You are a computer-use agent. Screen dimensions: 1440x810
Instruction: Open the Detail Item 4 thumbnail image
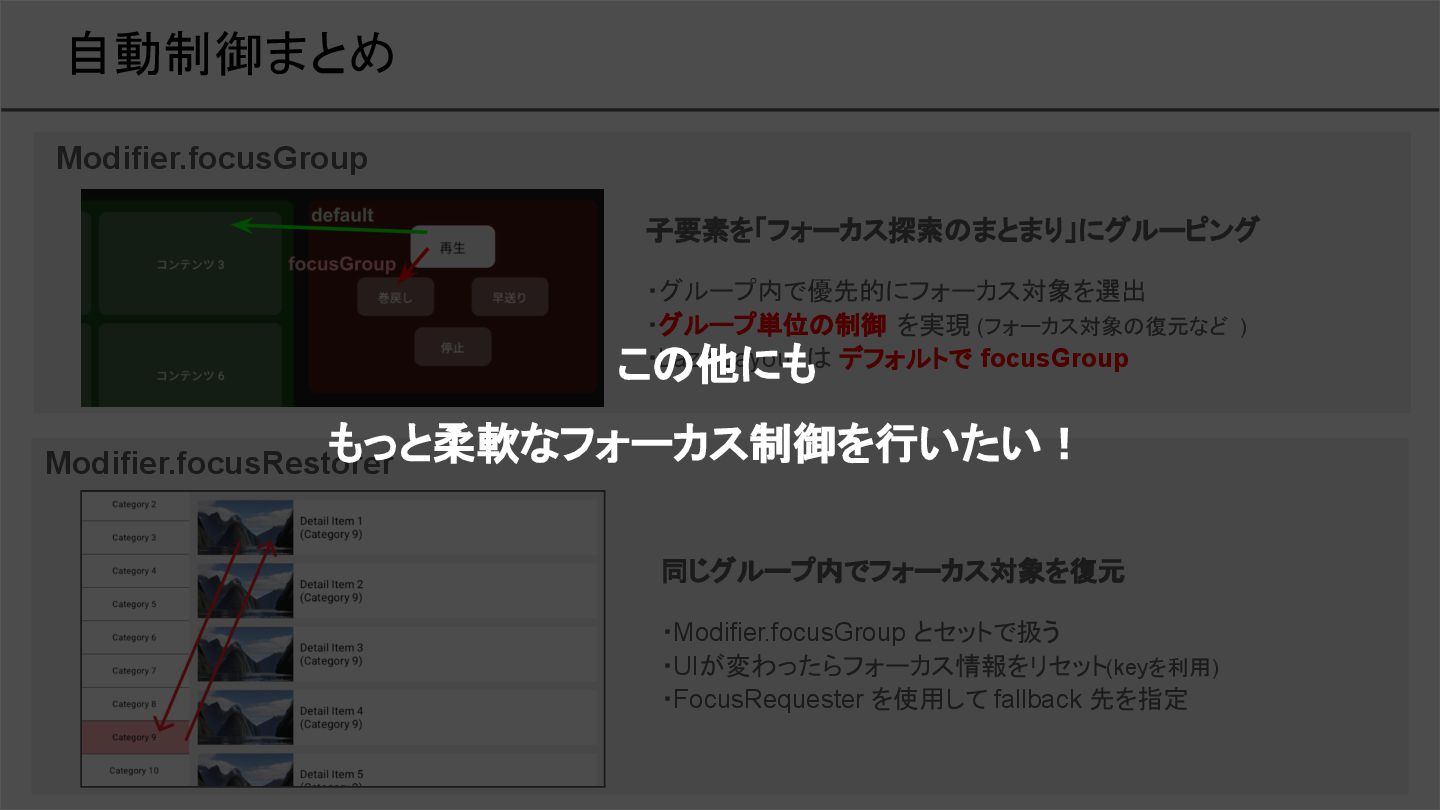[245, 717]
